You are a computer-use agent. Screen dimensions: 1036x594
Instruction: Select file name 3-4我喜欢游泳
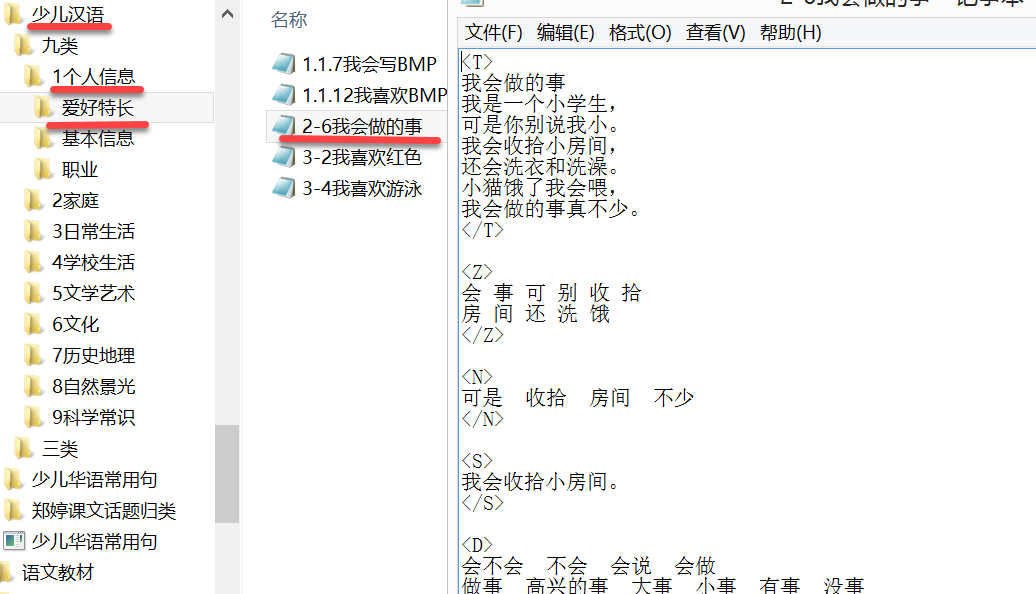pyautogui.click(x=362, y=188)
